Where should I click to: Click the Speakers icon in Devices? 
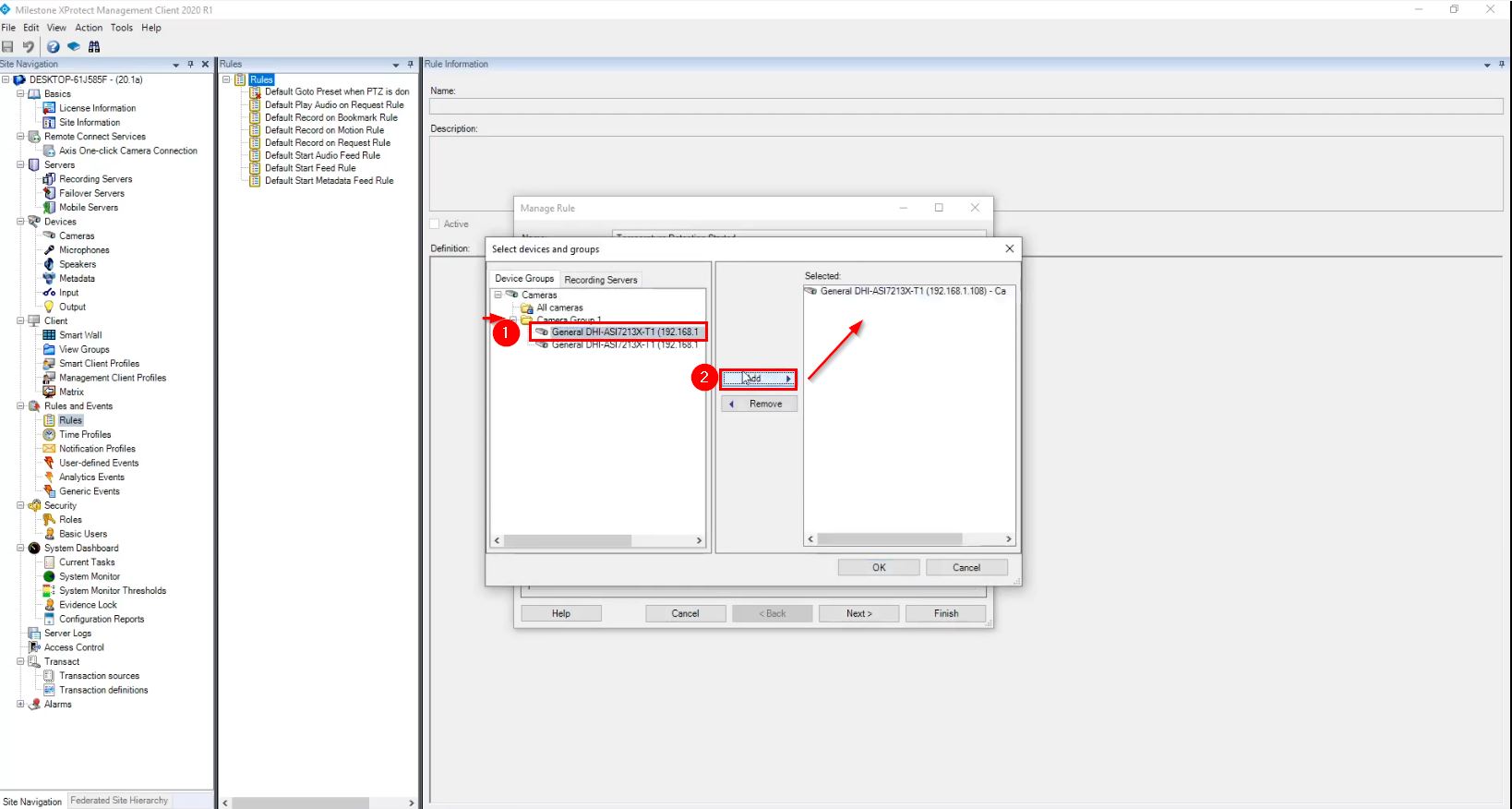[50, 264]
